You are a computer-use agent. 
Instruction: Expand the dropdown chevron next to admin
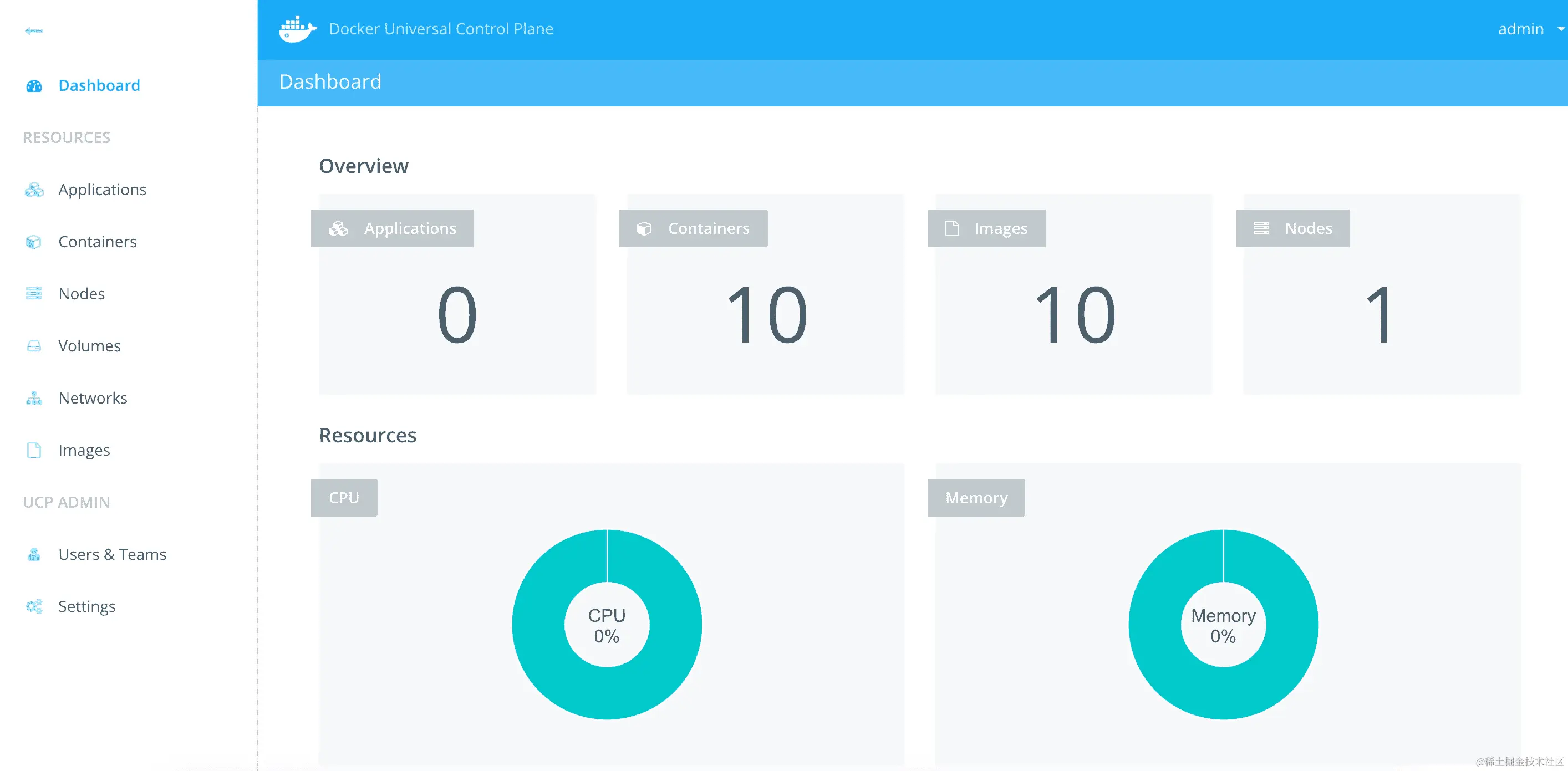tap(1559, 28)
